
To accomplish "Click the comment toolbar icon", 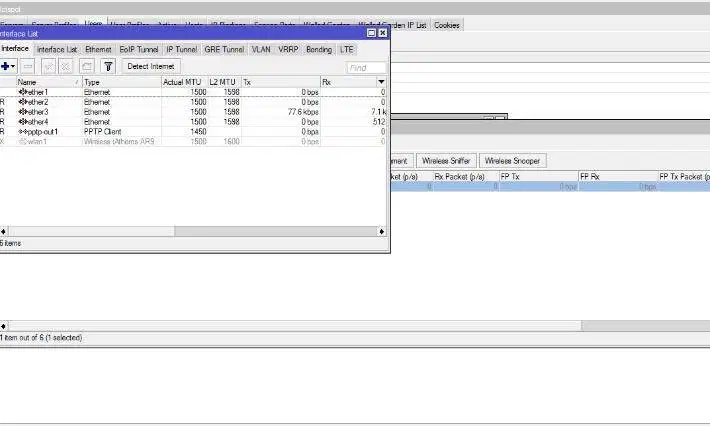I will 86,67.
